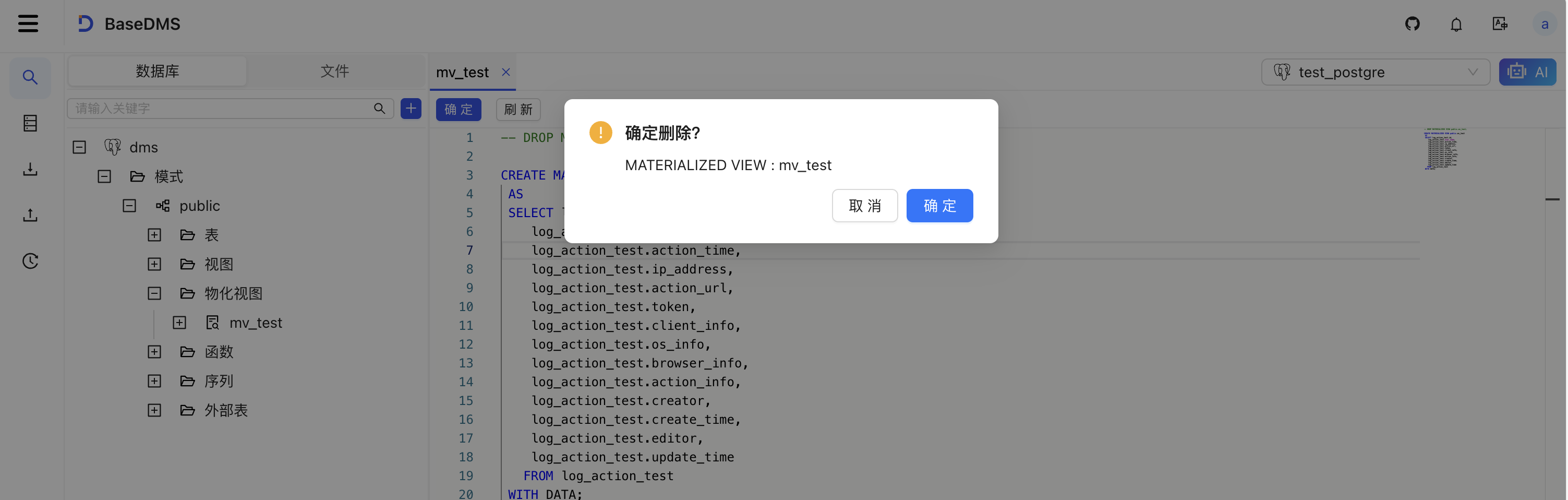Click the schema icon beside public
The width and height of the screenshot is (1568, 500).
click(x=163, y=205)
